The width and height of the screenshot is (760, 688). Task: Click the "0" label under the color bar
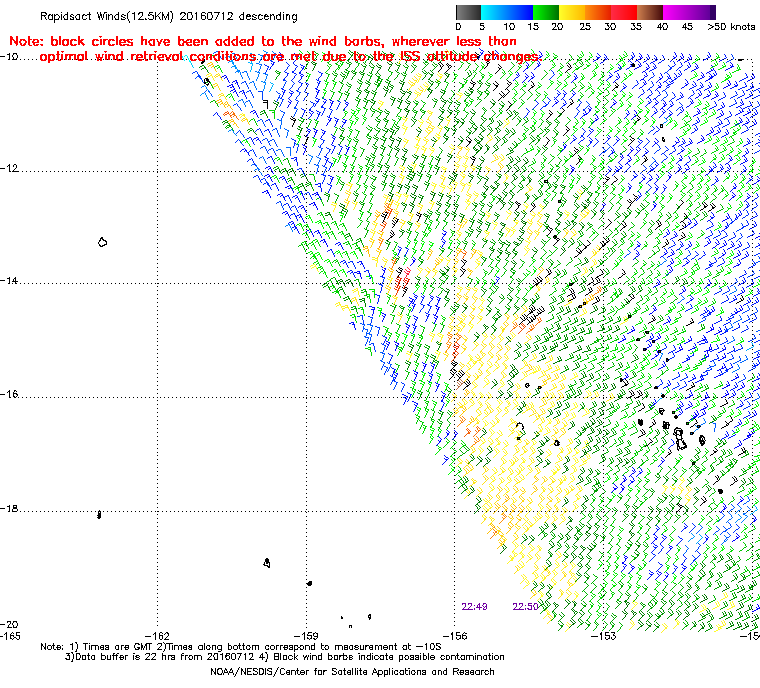pyautogui.click(x=459, y=27)
